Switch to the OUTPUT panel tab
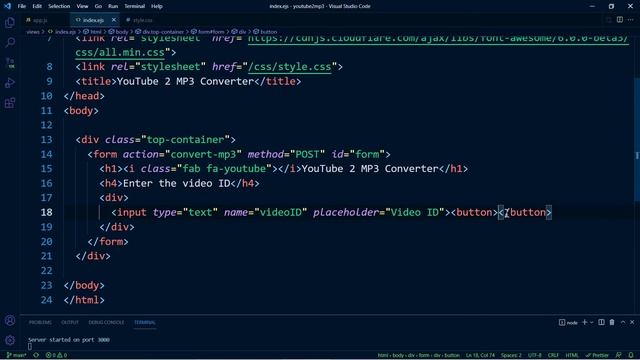This screenshot has width=640, height=360. pos(70,322)
